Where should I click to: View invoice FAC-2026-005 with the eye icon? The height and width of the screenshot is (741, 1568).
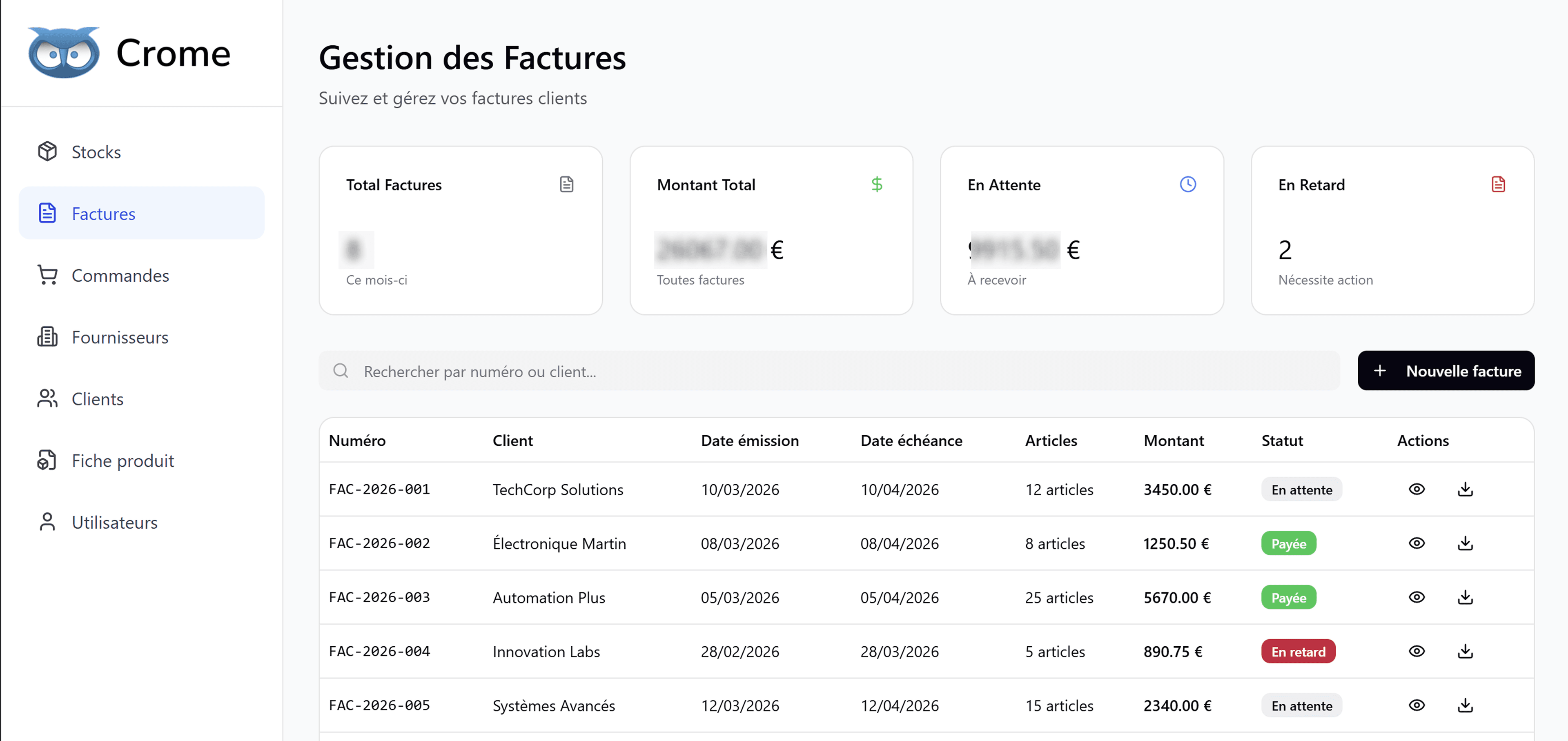coord(1417,705)
